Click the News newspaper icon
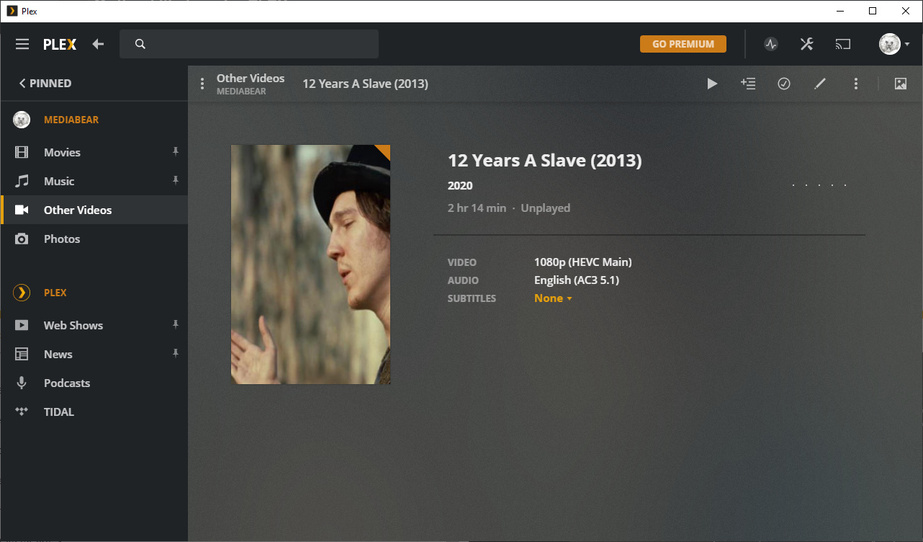Image resolution: width=923 pixels, height=542 pixels. click(22, 354)
